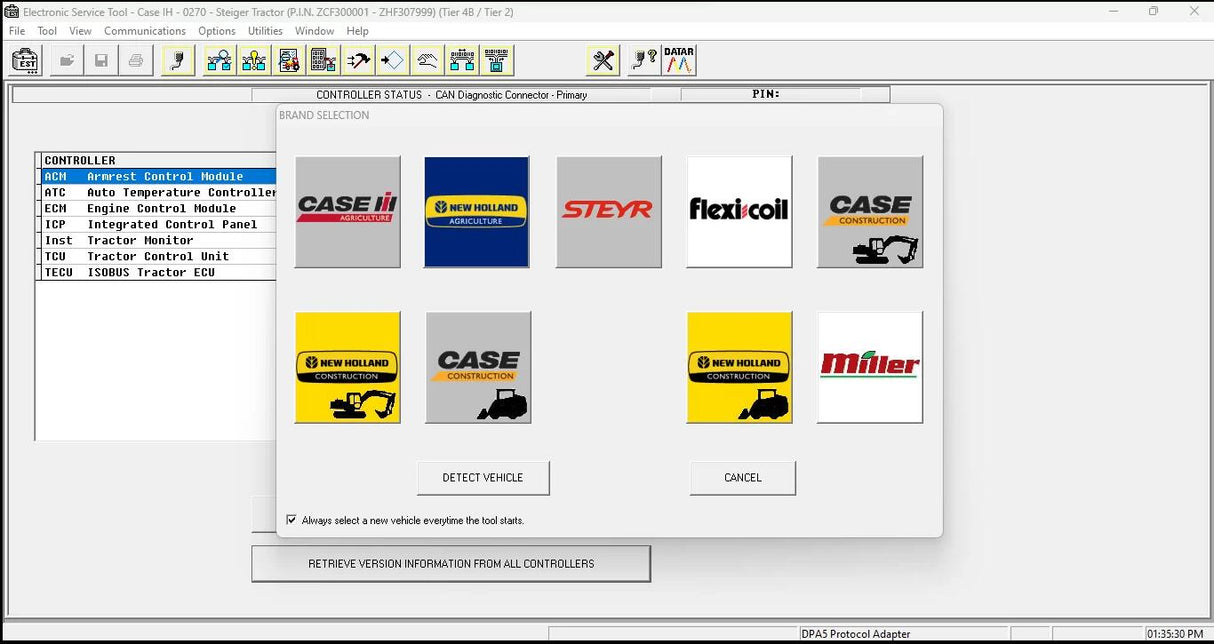
Task: Toggle the always select new vehicle checkbox
Action: 291,519
